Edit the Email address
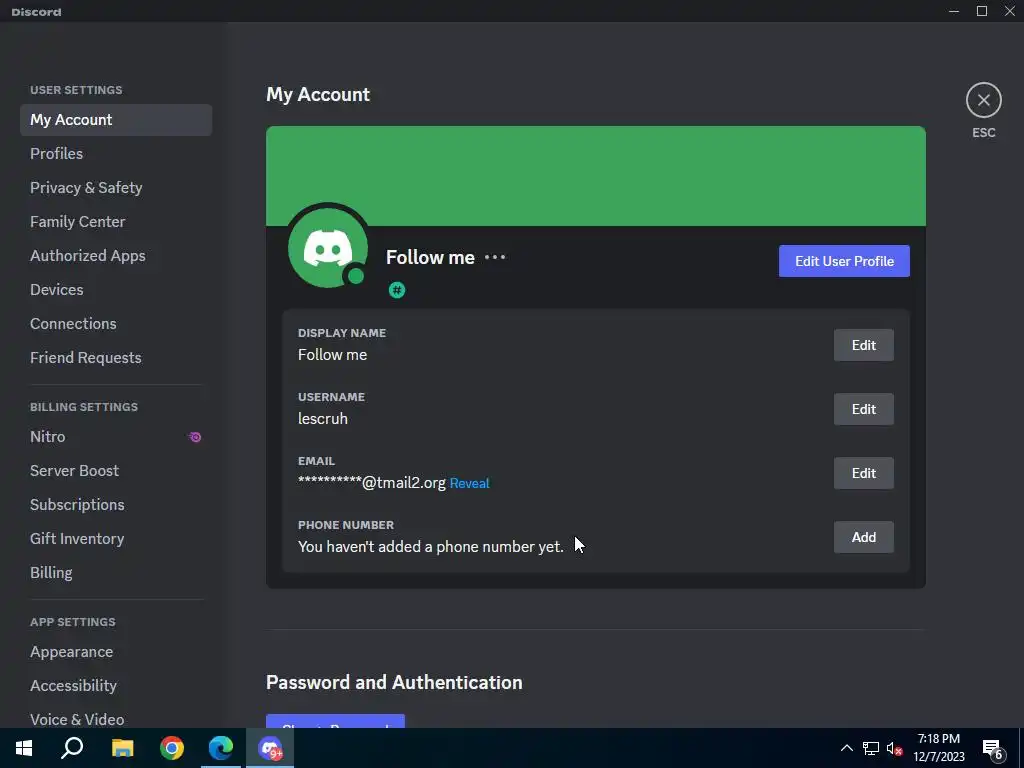Viewport: 1024px width, 768px height. coord(863,473)
